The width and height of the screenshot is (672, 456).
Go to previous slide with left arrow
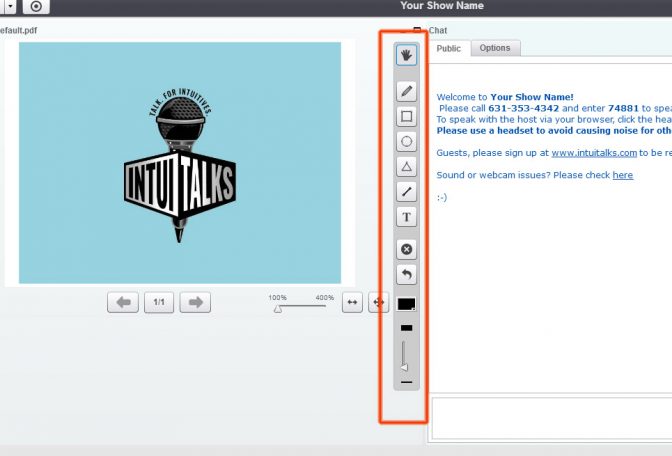[123, 302]
